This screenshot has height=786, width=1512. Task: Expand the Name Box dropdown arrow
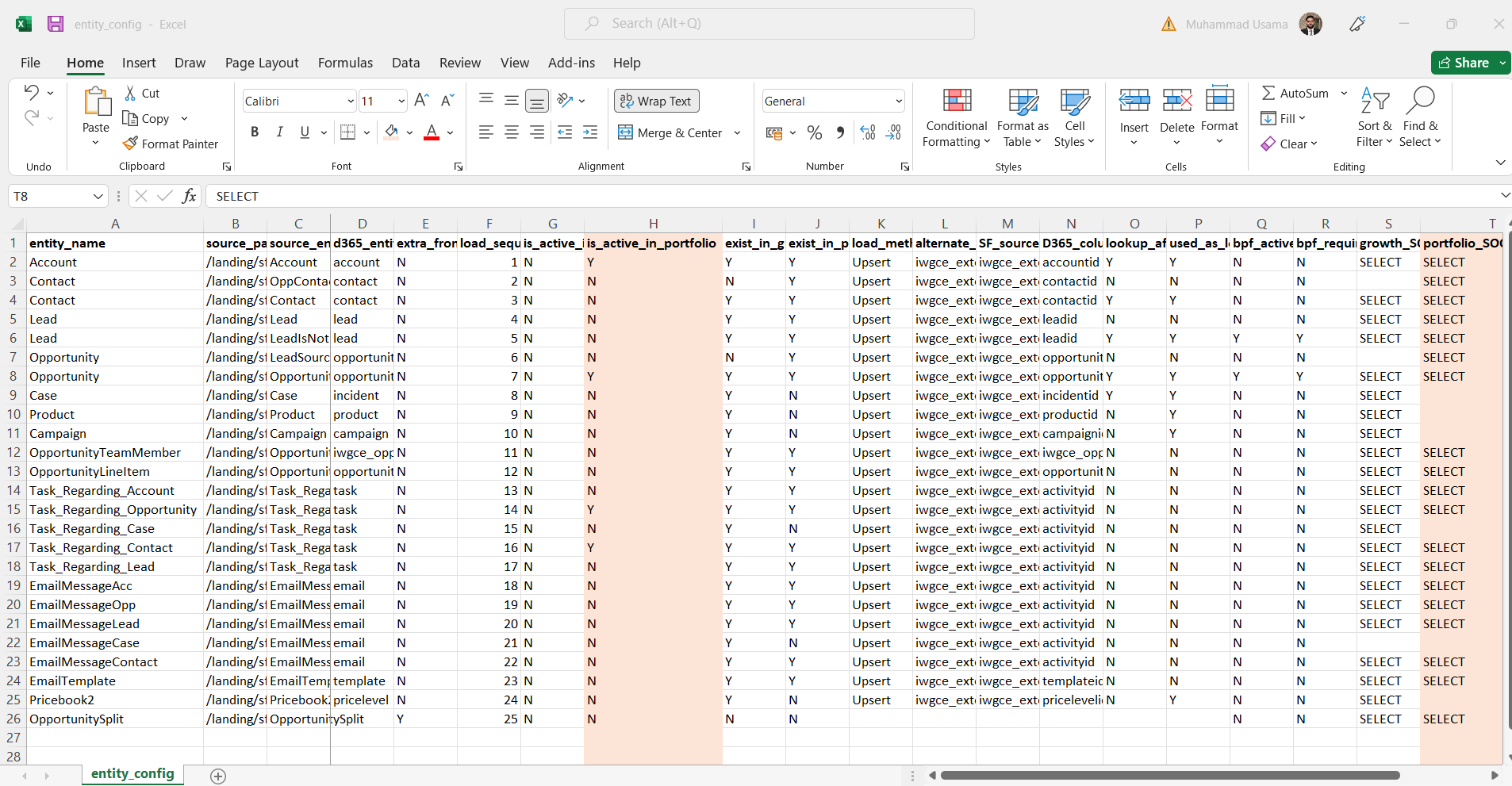click(x=98, y=196)
